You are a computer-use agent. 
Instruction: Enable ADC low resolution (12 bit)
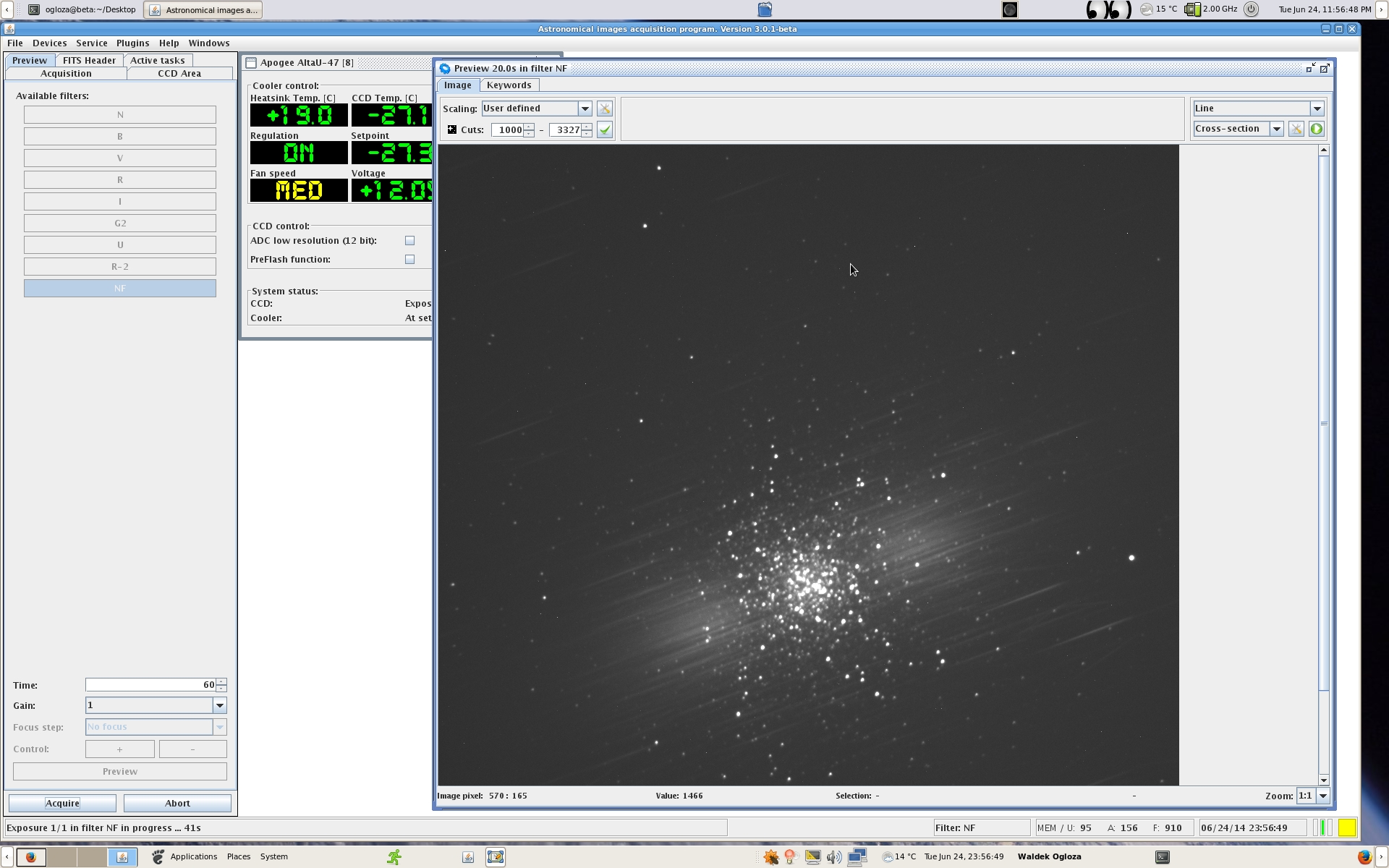click(410, 241)
